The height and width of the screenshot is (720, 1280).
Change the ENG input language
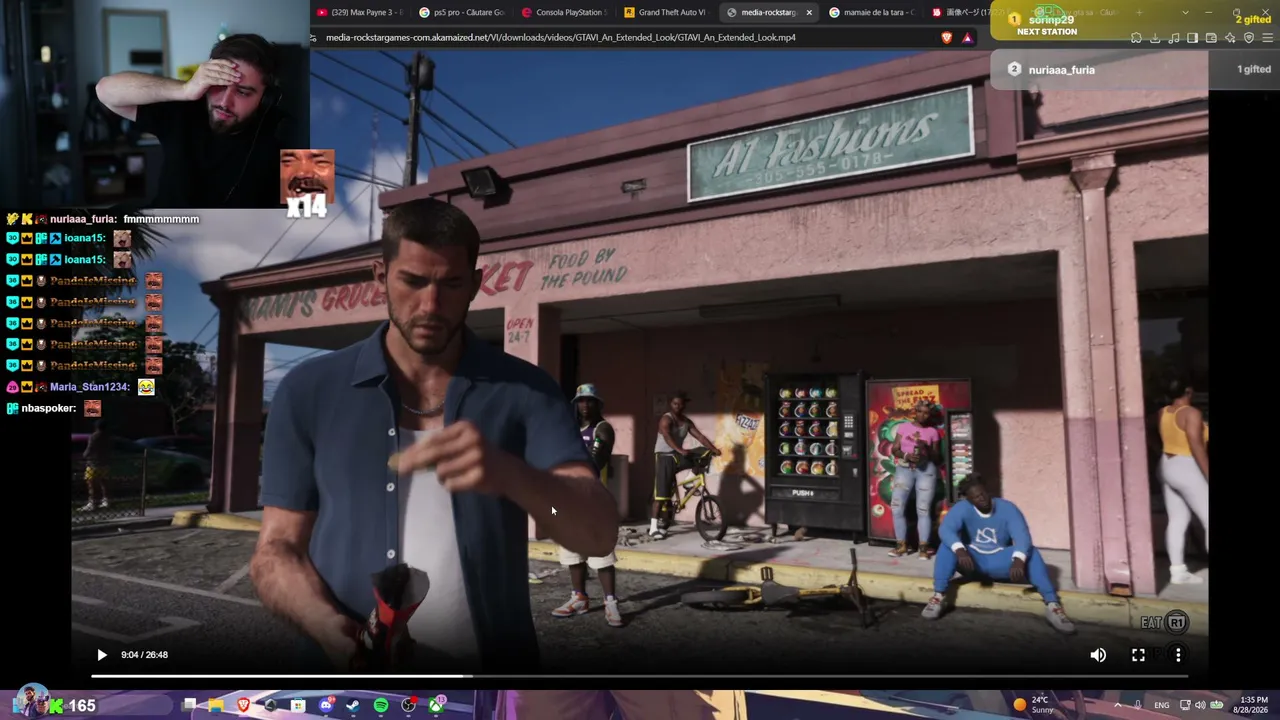click(x=1161, y=705)
